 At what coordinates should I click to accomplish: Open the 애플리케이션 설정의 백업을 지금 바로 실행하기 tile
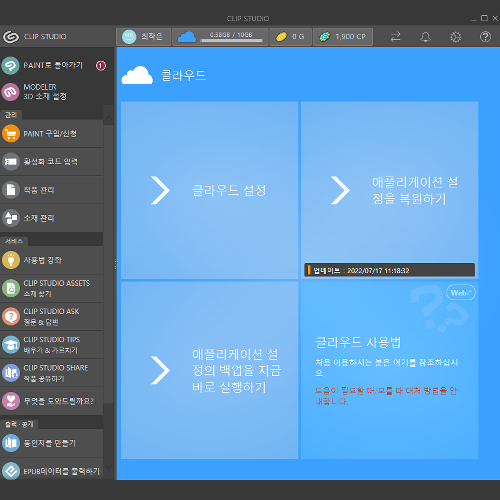[209, 370]
